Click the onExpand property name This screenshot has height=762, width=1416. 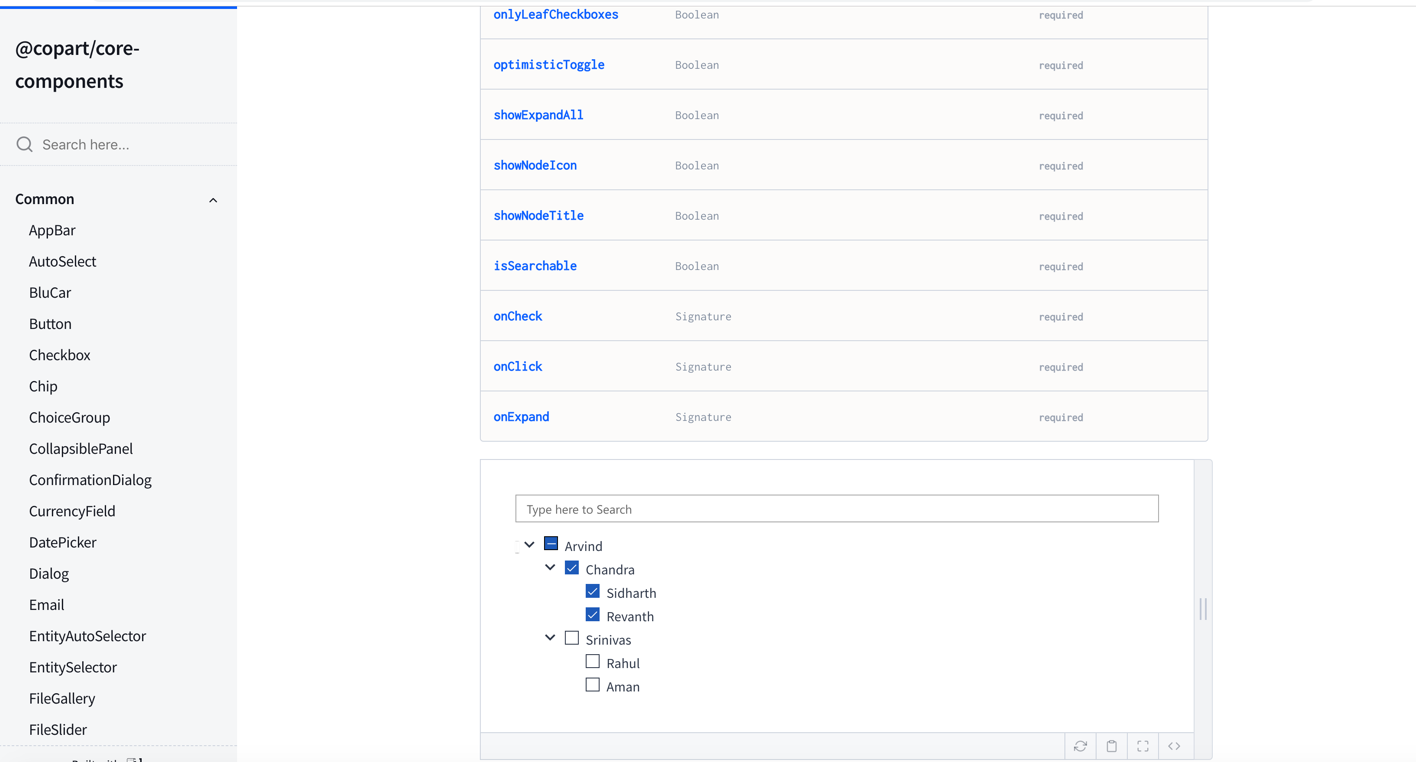(521, 417)
